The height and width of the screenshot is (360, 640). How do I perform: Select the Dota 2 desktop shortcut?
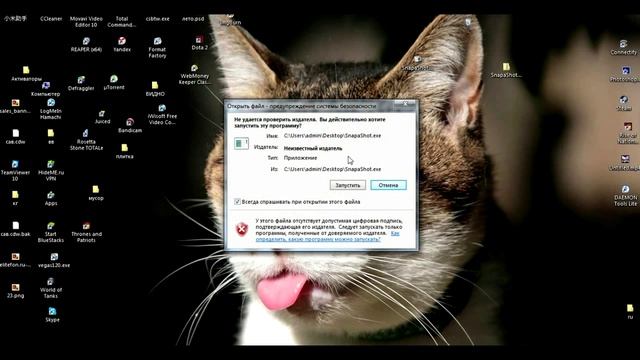(199, 43)
